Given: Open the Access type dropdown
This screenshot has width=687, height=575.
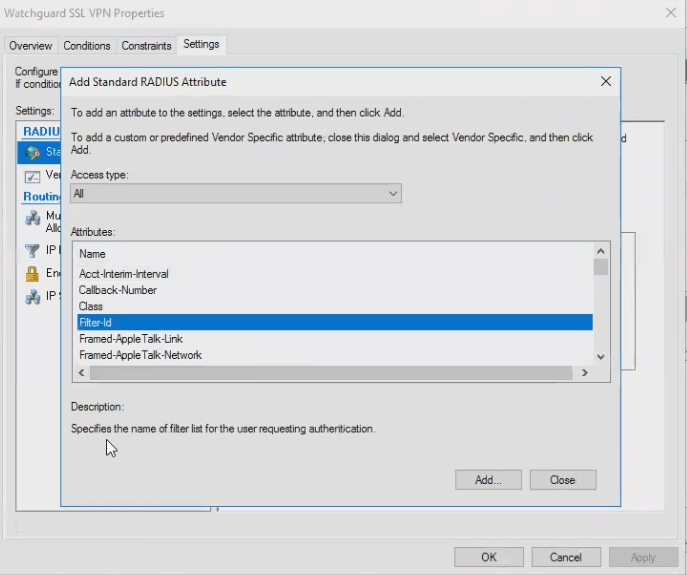Looking at the screenshot, I should click(236, 194).
